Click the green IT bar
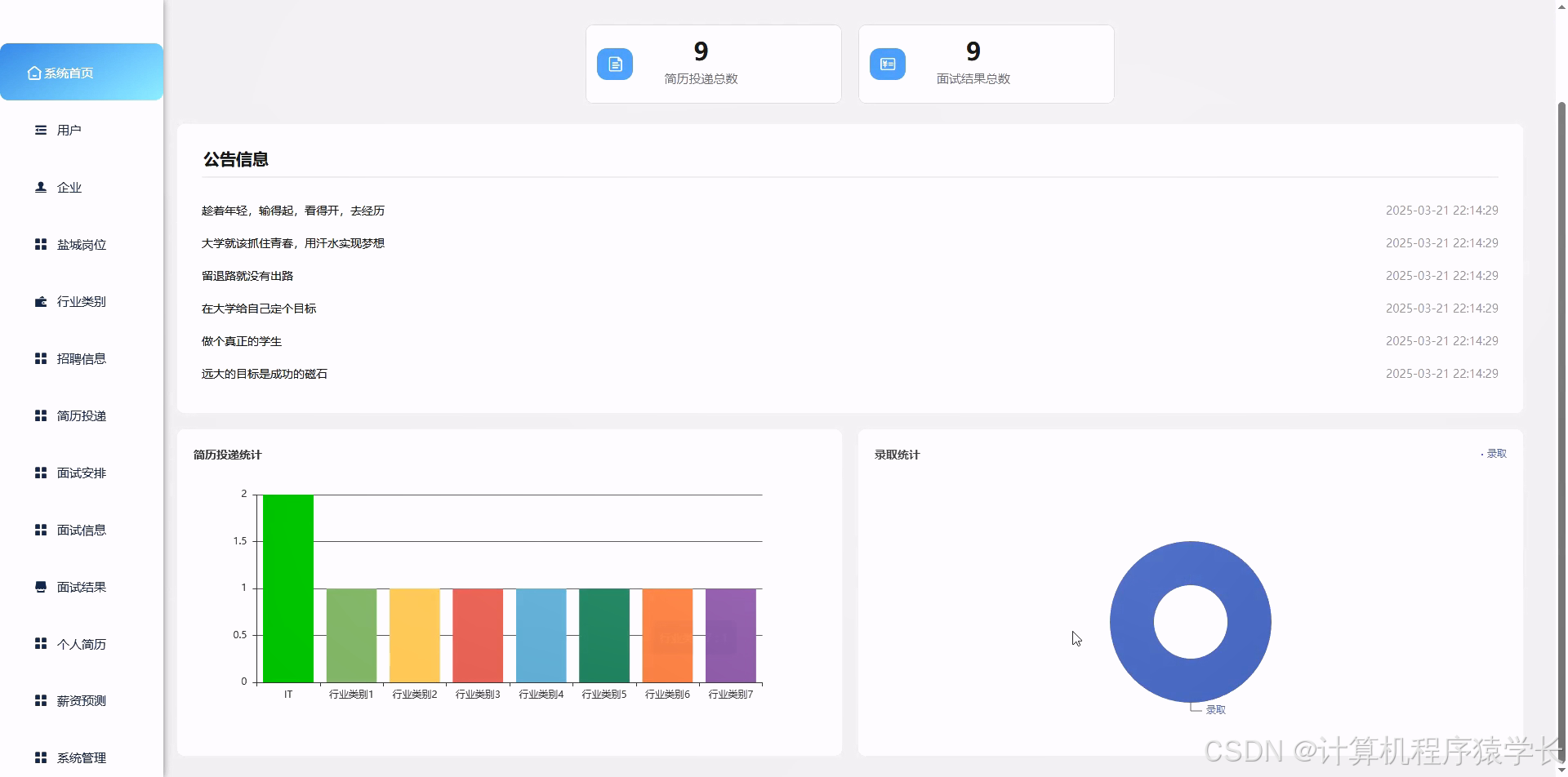The height and width of the screenshot is (777, 1568). click(x=288, y=588)
